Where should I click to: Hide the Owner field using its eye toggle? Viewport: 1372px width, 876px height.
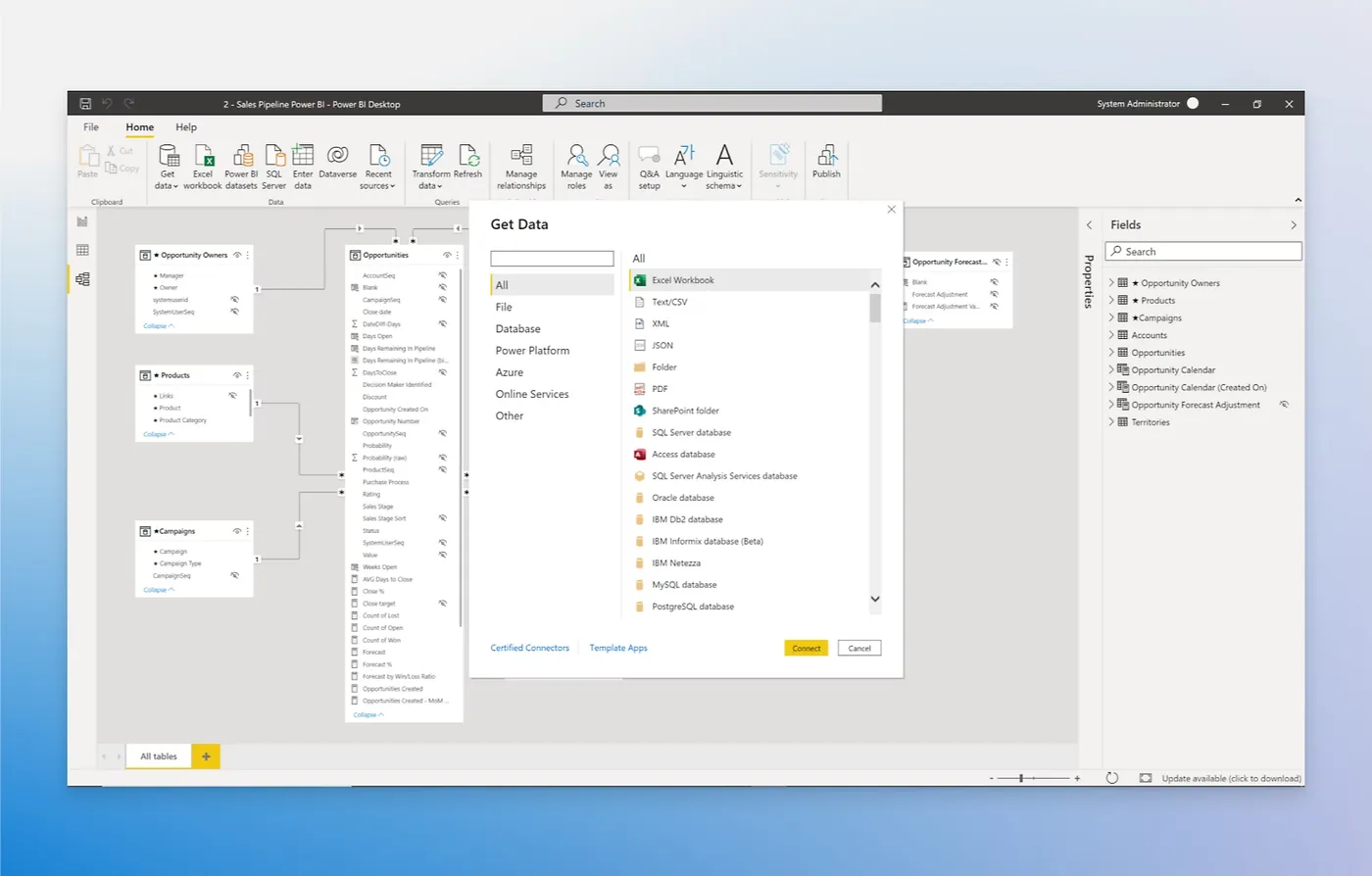coord(235,287)
